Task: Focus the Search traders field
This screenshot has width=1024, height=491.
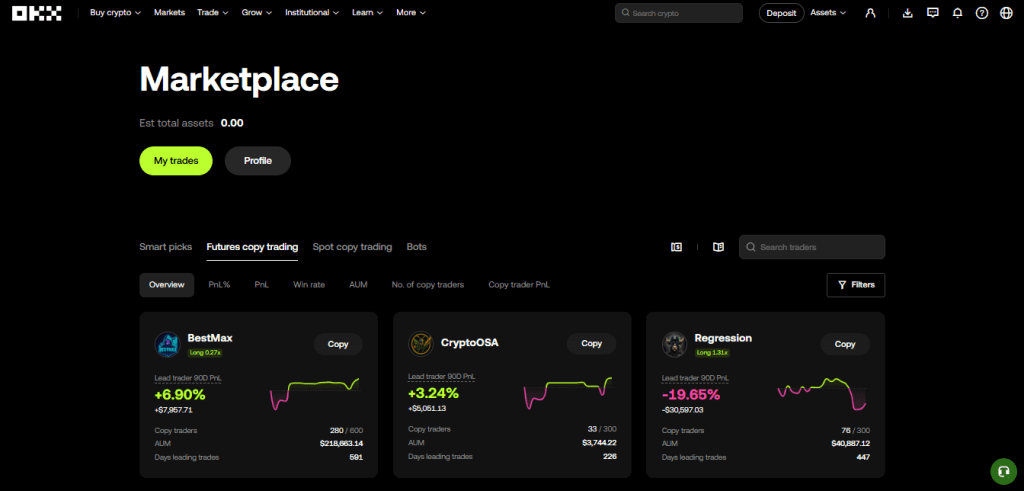Action: [812, 247]
